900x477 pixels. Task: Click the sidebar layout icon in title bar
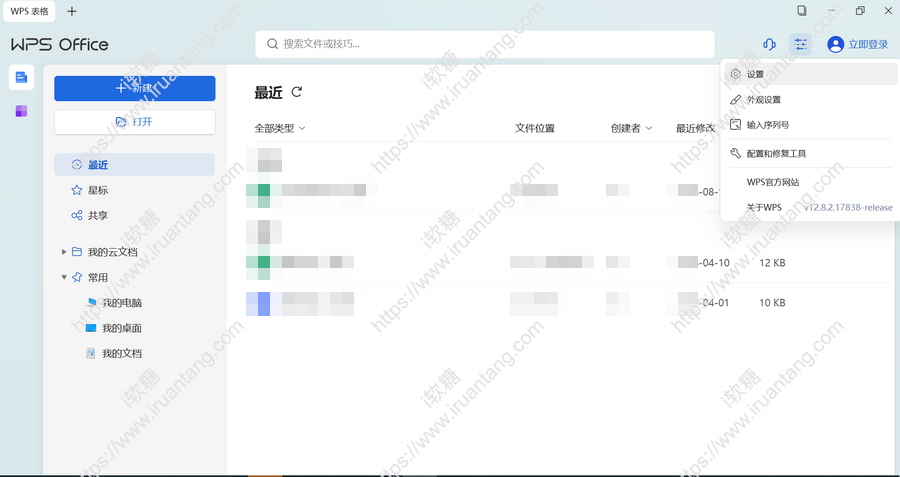point(802,10)
